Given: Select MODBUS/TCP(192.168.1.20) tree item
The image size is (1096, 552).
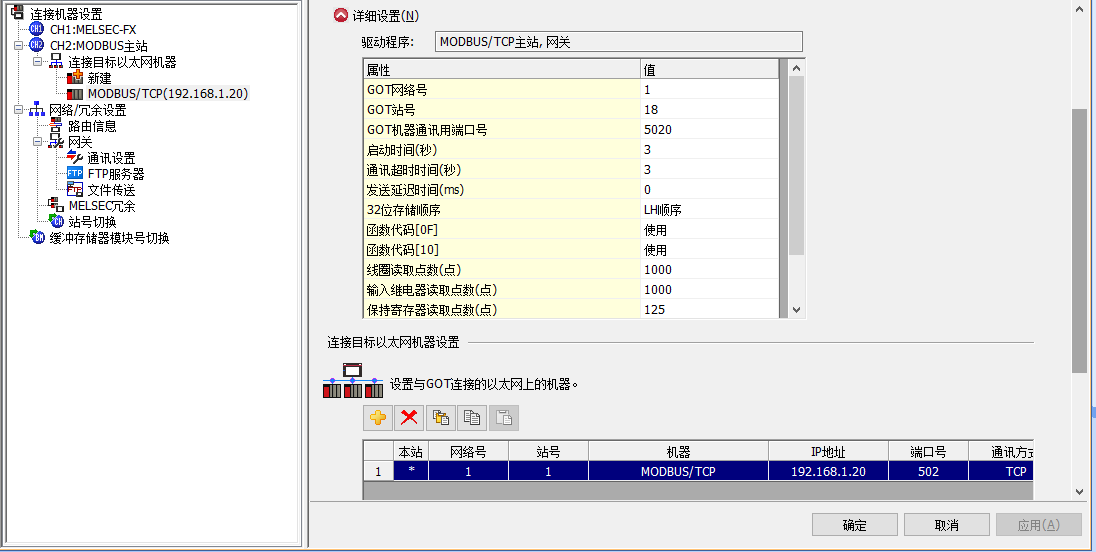Looking at the screenshot, I should 167,94.
